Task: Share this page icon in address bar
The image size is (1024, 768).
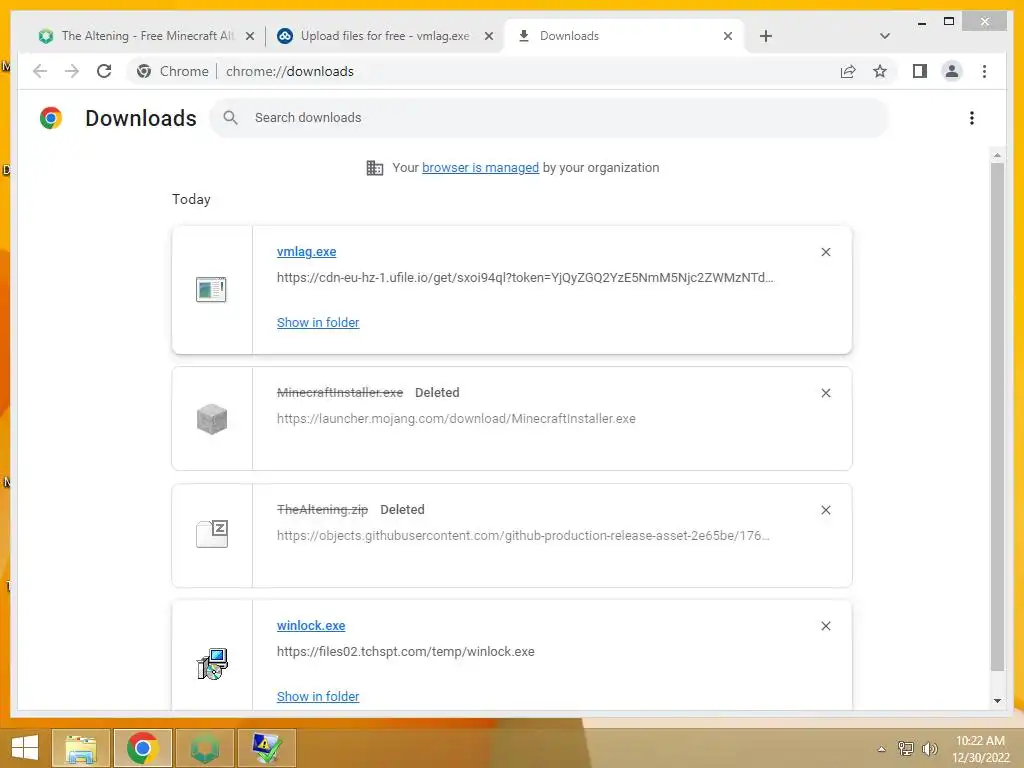Action: coord(848,71)
